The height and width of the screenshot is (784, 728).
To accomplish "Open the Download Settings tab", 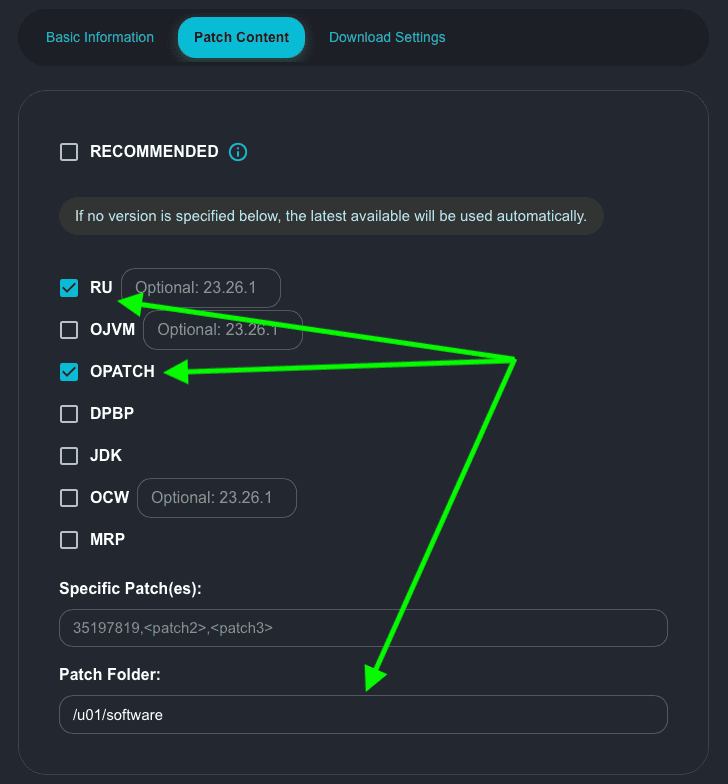I will click(x=387, y=38).
